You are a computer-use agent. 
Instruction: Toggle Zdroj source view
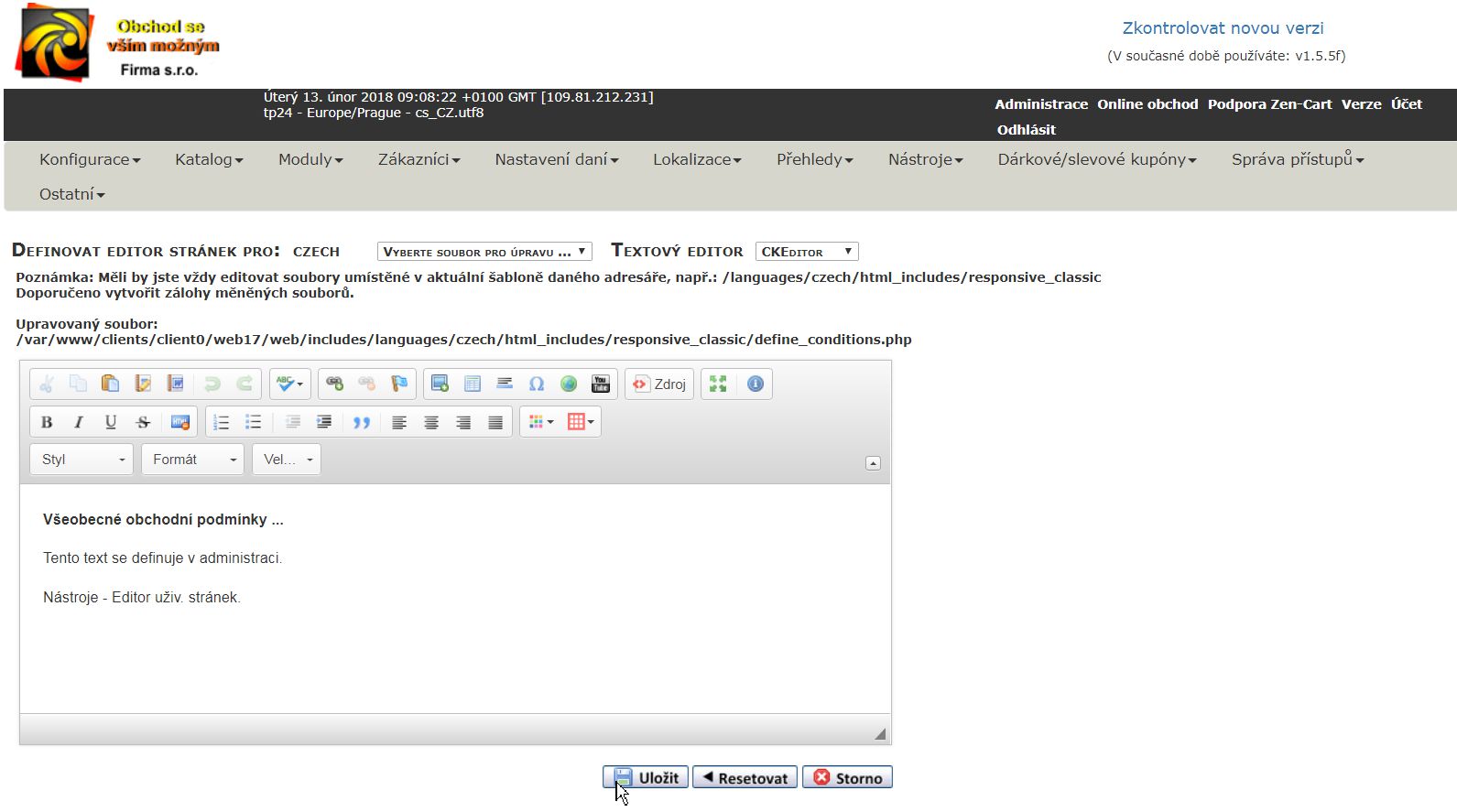pos(659,384)
